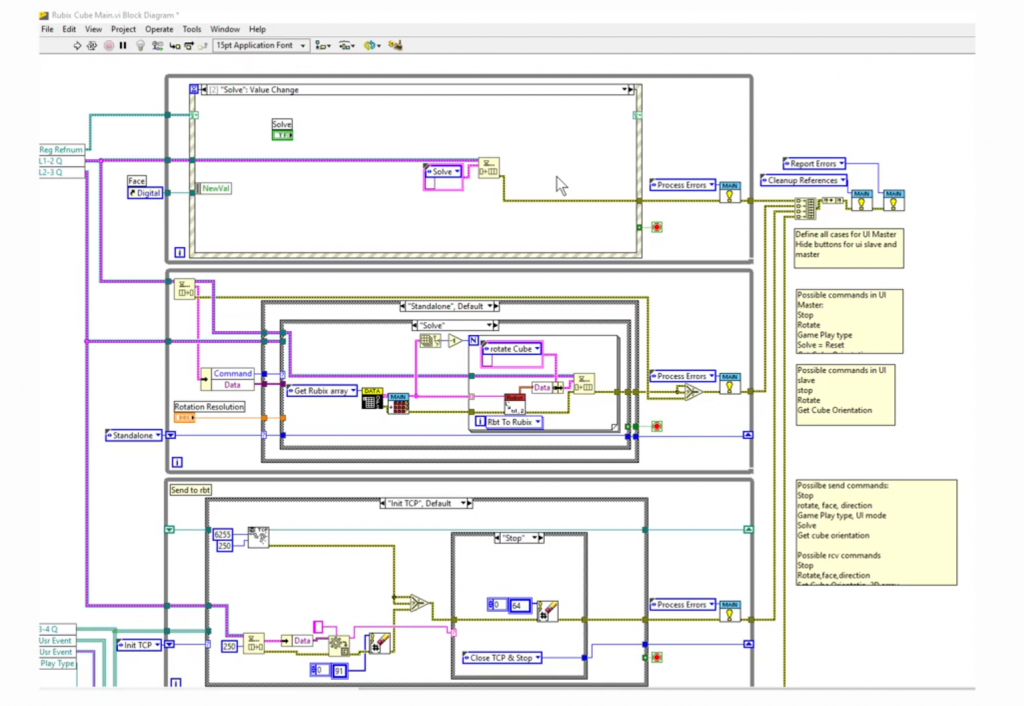Select the TCP Open Connection node
Viewport: 1024px width, 706px height.
[259, 537]
